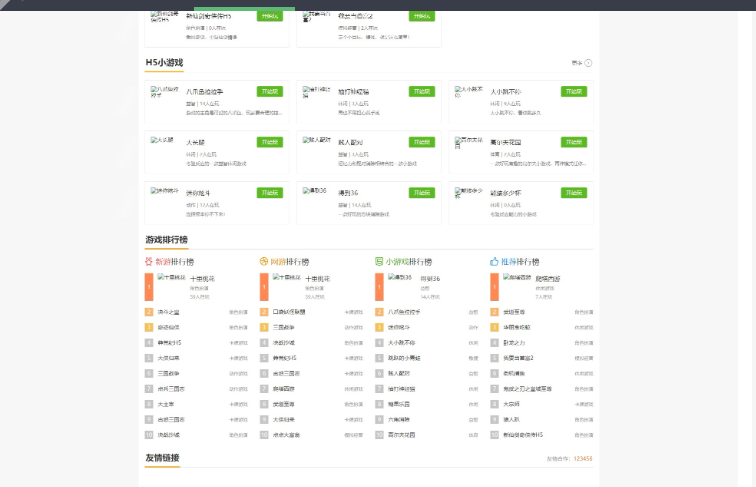
Task: Click the 迷你格斗 card title
Action: [x=198, y=193]
